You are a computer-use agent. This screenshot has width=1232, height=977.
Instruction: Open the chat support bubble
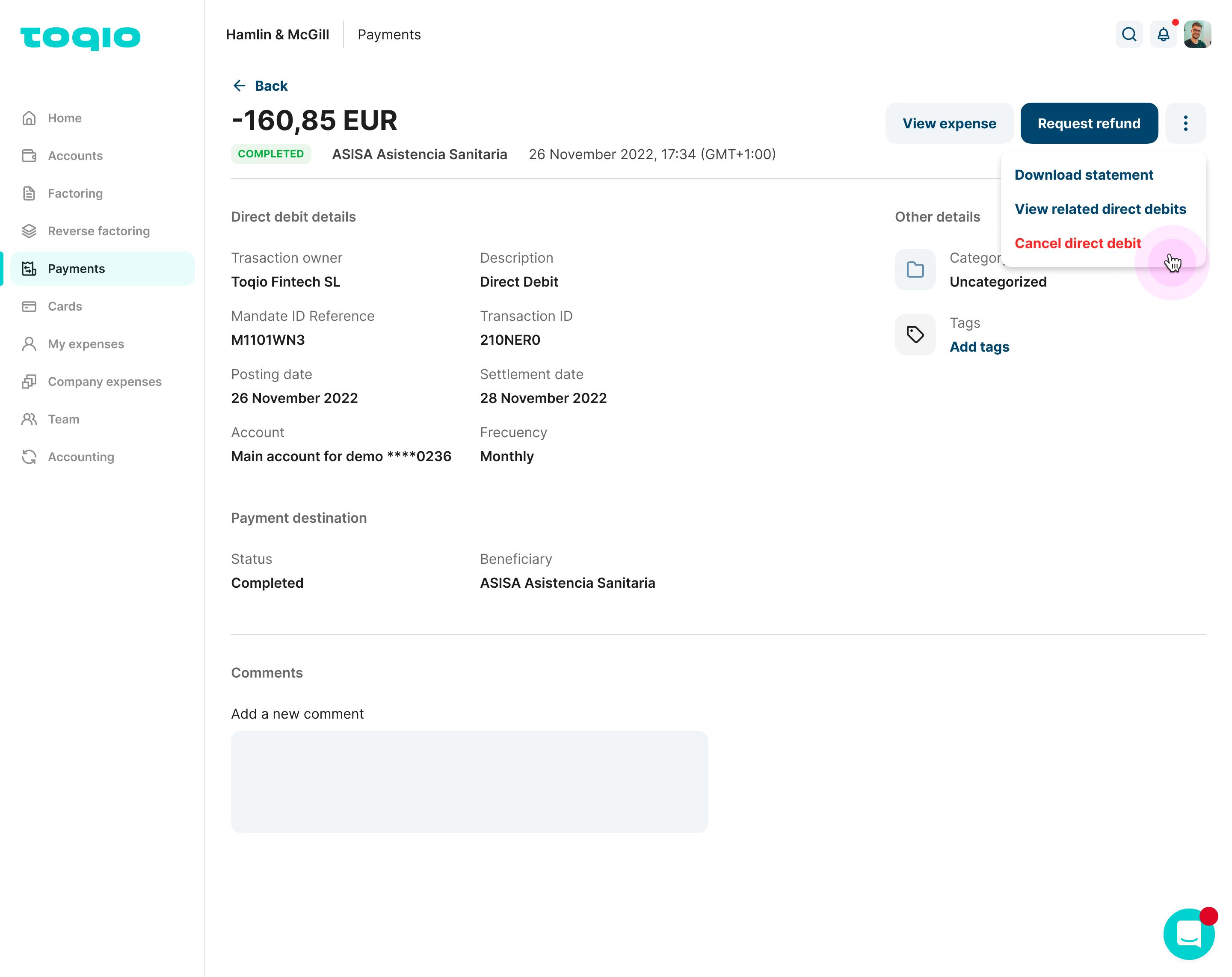(x=1188, y=934)
